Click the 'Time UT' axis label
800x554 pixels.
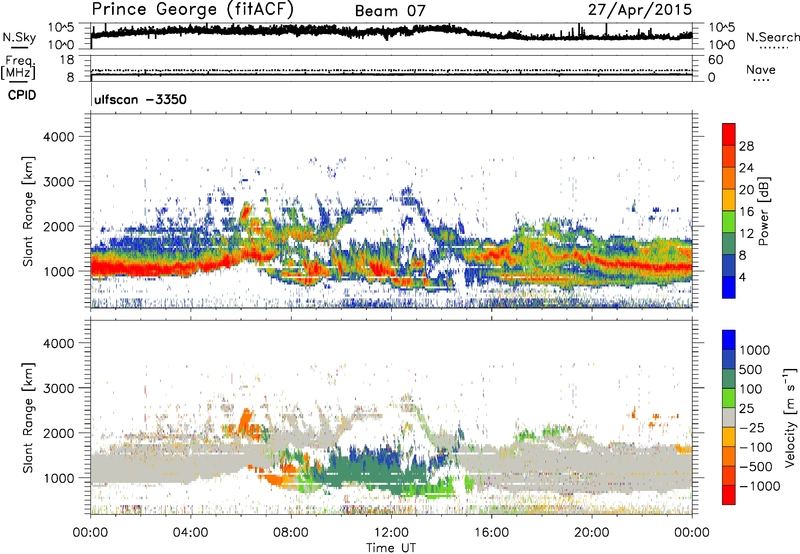[391, 548]
